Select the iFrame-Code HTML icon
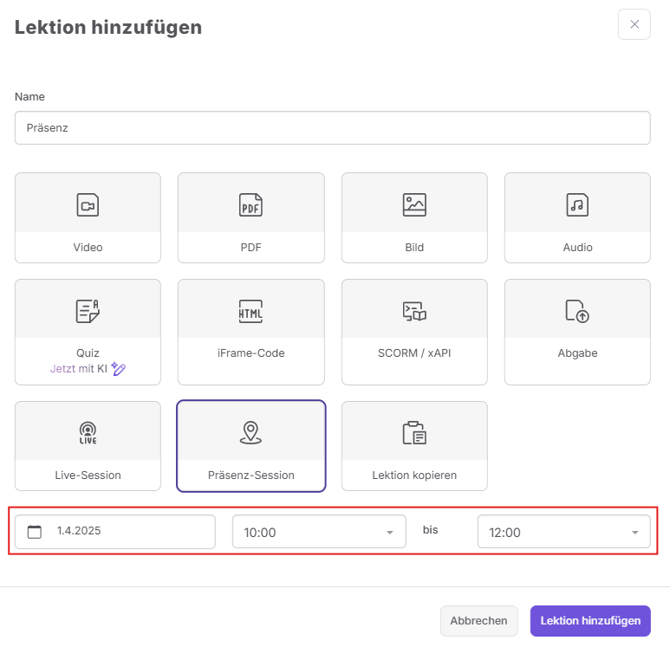The image size is (670, 647). coord(251,311)
